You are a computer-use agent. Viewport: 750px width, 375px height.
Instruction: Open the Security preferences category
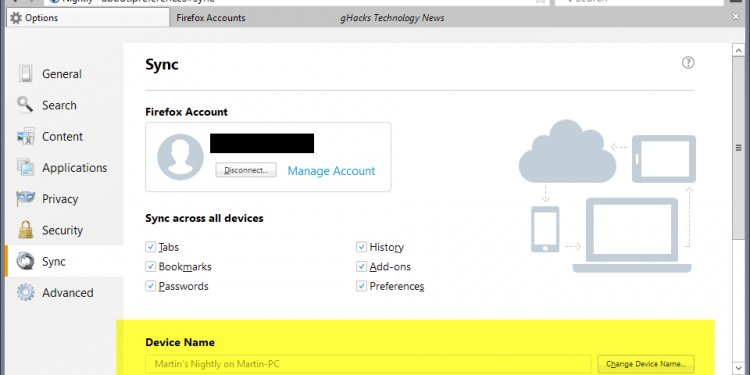coord(64,231)
